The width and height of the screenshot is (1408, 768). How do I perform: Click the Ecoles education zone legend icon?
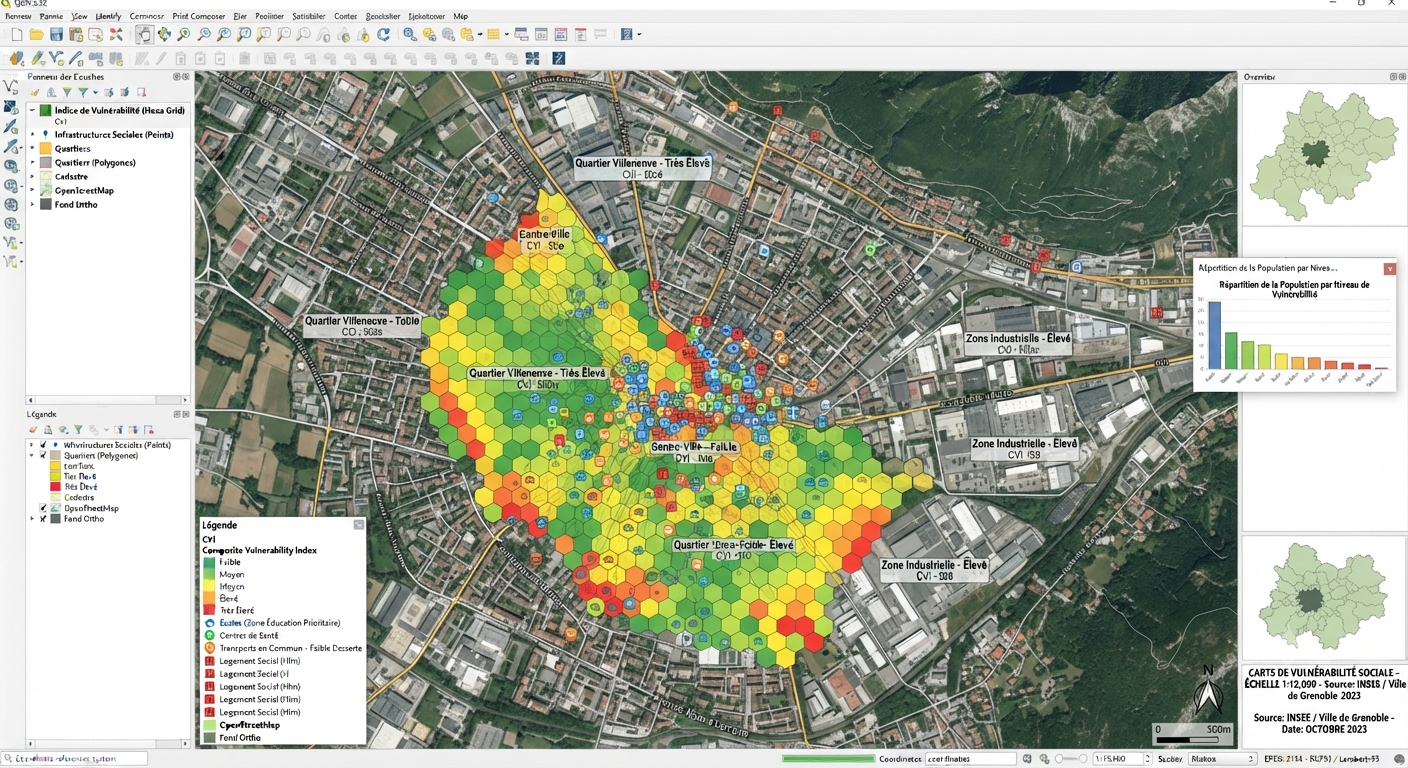(x=209, y=623)
